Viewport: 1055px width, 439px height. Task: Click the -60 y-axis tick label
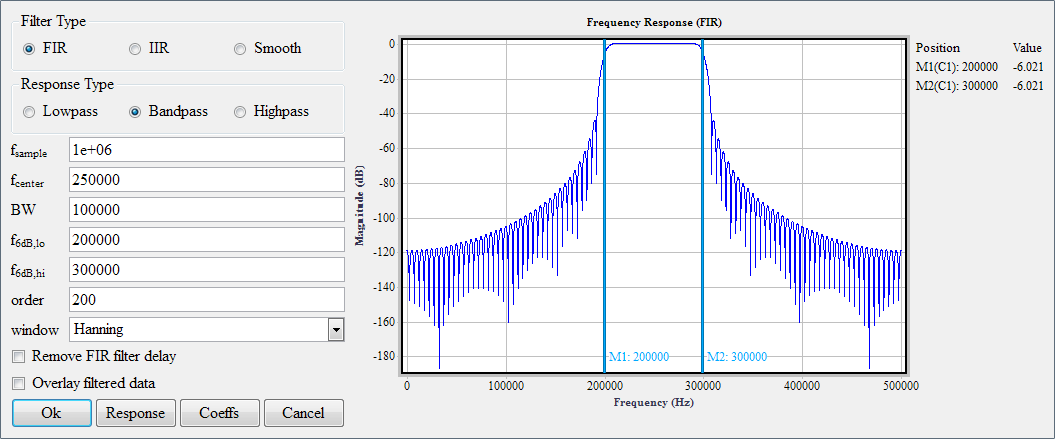(x=386, y=149)
